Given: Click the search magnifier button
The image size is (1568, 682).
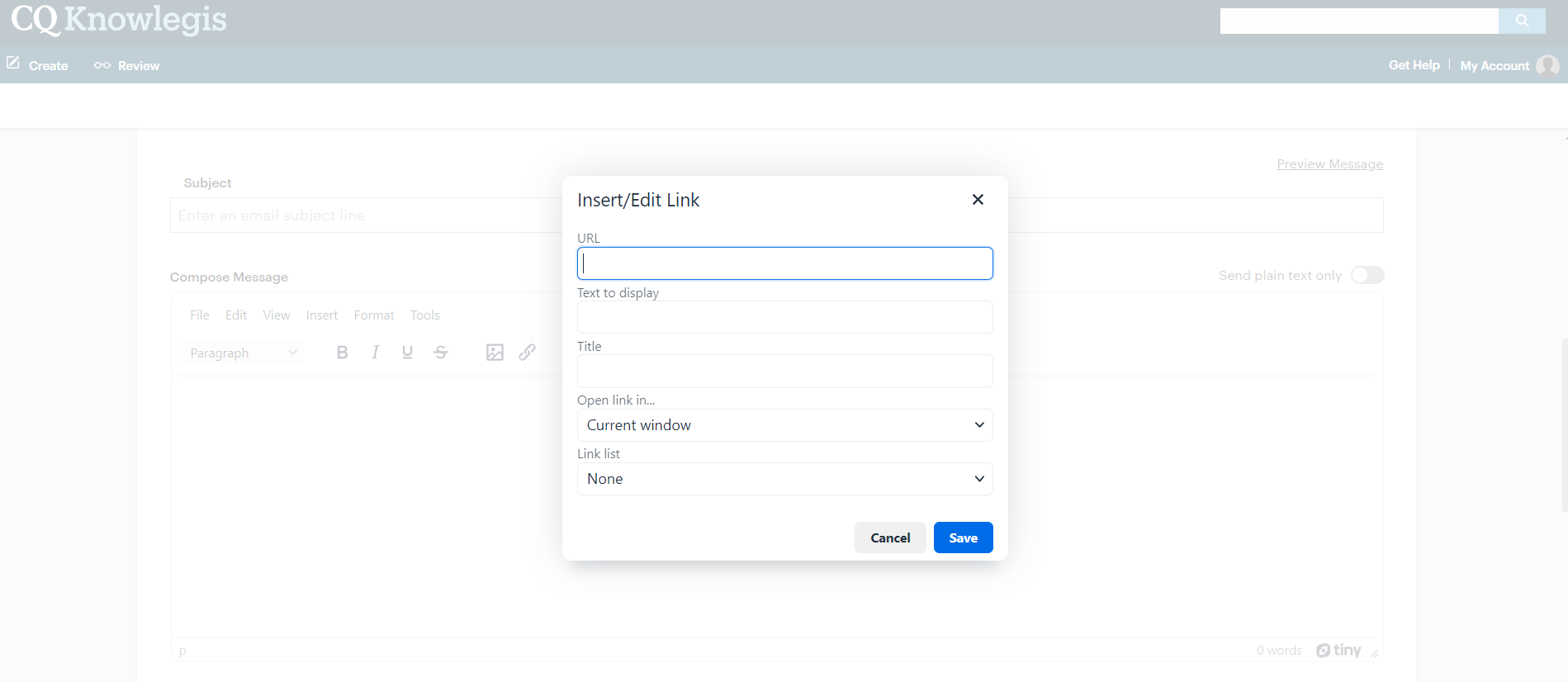Looking at the screenshot, I should pyautogui.click(x=1522, y=21).
